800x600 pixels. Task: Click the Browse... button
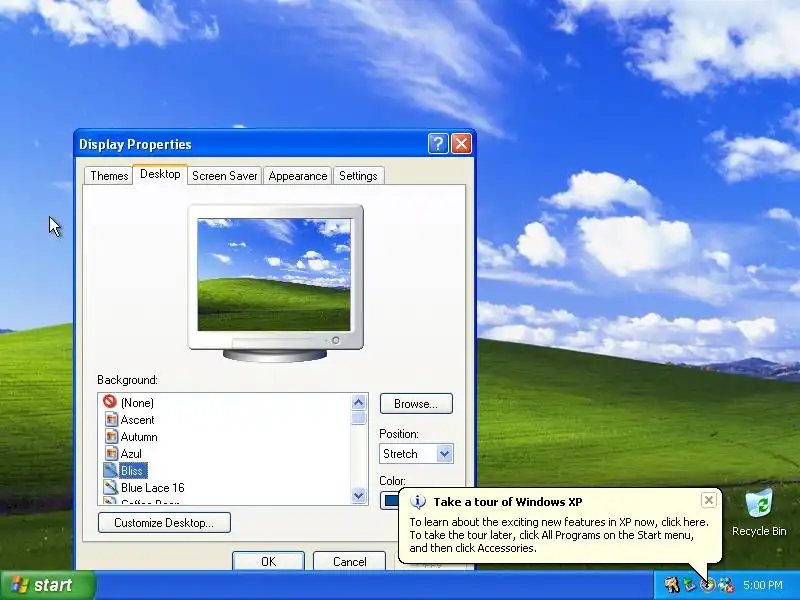pyautogui.click(x=416, y=404)
